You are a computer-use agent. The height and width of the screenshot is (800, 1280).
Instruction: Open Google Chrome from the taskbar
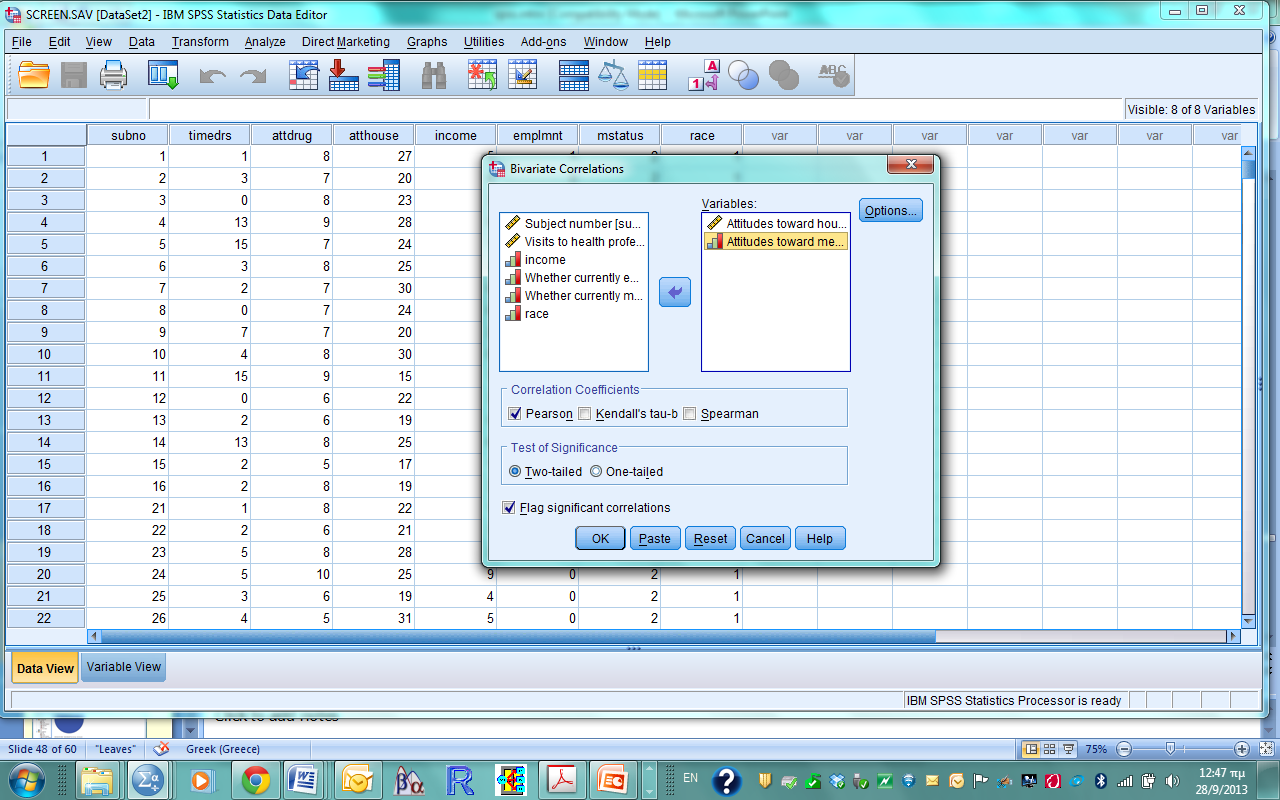(x=255, y=780)
